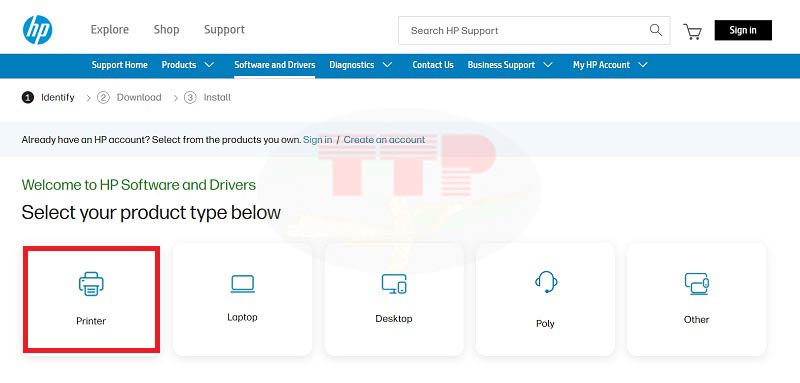Focus the Search HP Support field
800x383 pixels.
tap(534, 31)
